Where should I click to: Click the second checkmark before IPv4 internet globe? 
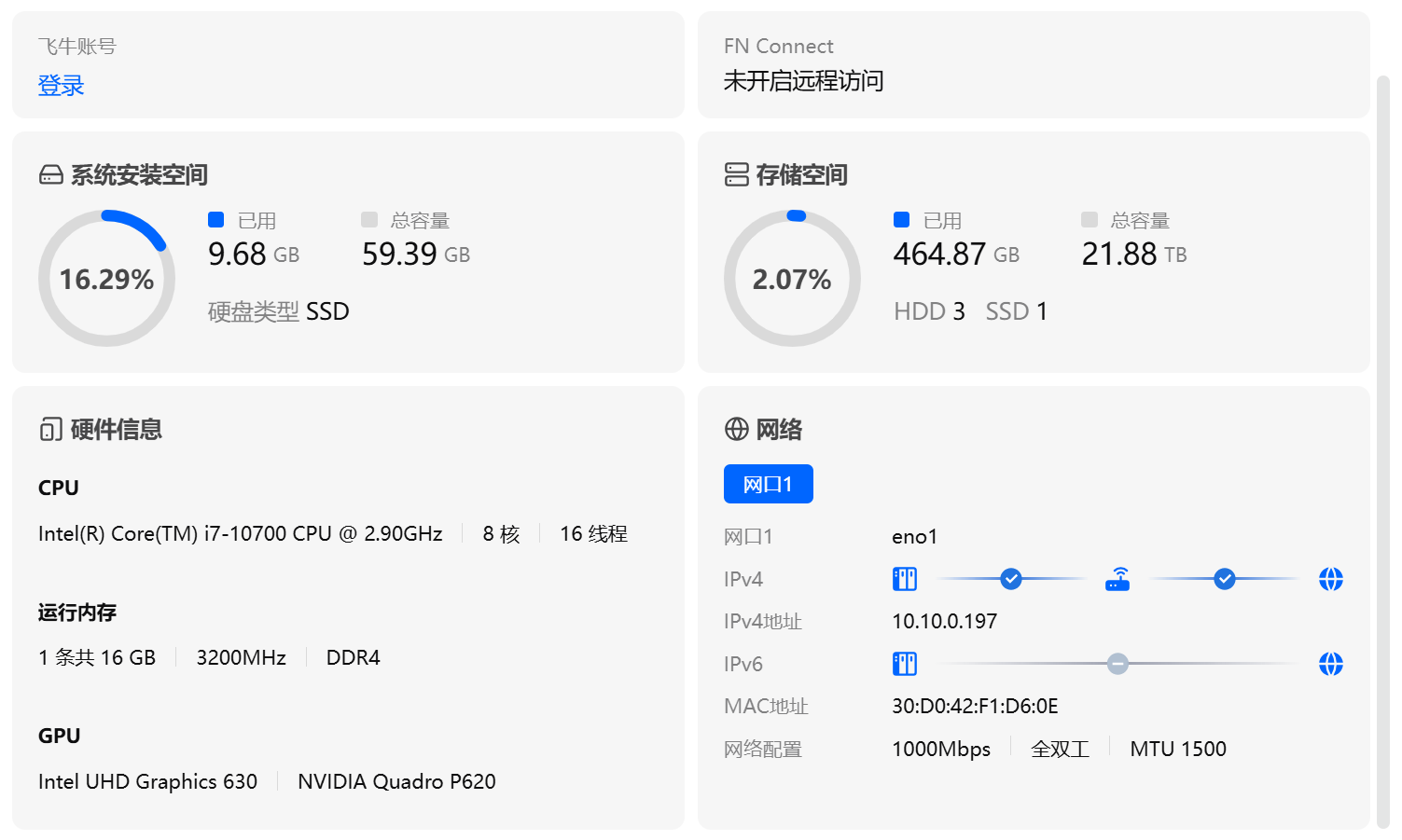(x=1224, y=579)
